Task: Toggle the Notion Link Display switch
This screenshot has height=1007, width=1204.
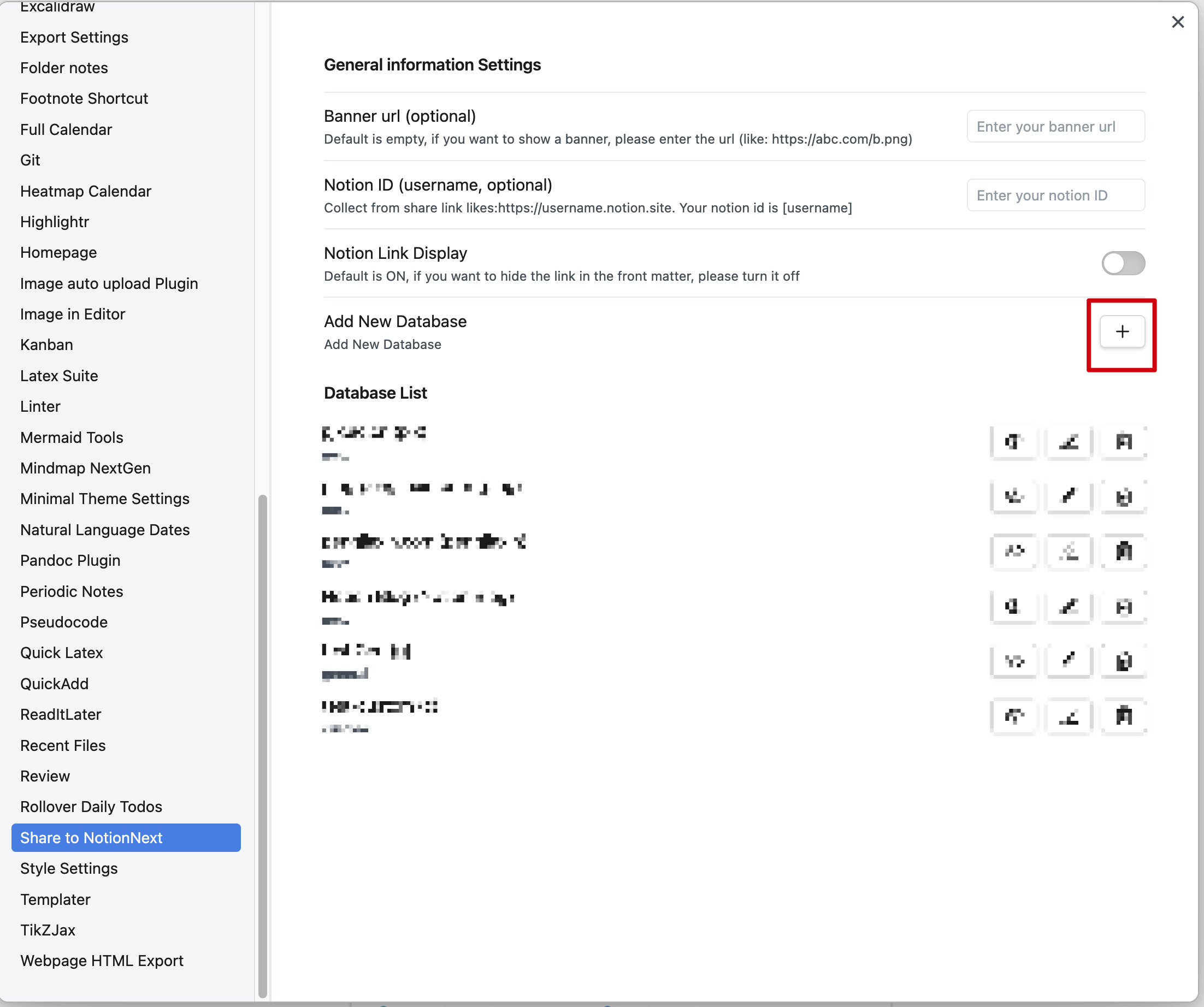Action: click(1123, 263)
